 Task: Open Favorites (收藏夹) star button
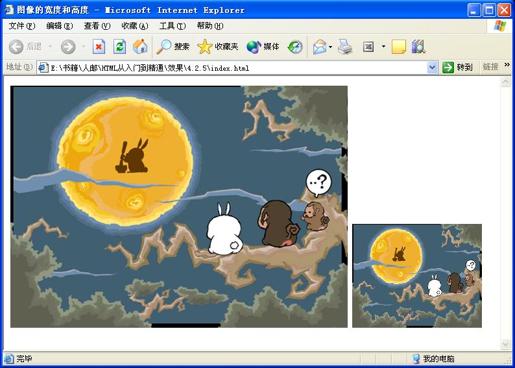(x=217, y=47)
